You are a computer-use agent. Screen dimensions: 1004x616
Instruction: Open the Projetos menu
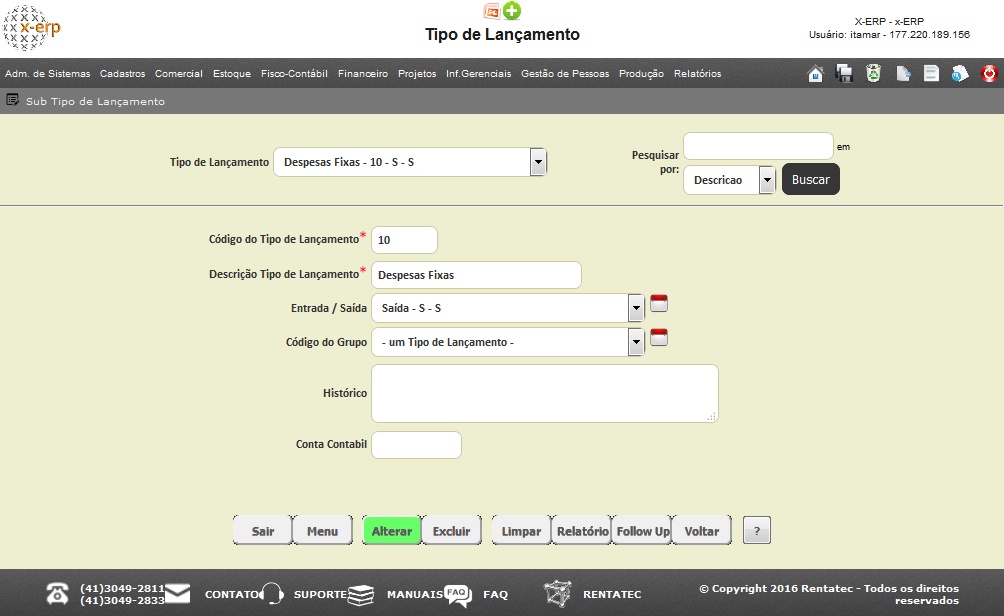pos(417,74)
